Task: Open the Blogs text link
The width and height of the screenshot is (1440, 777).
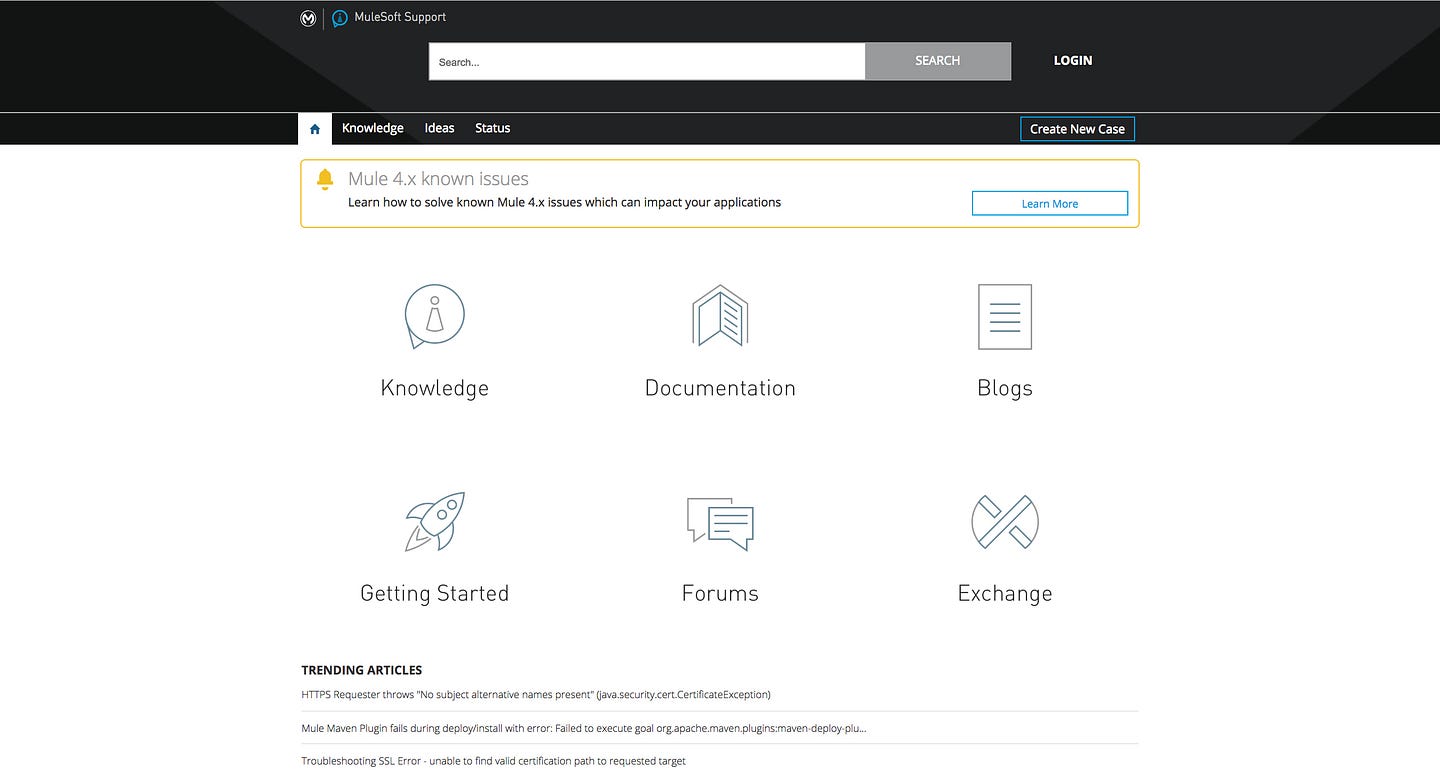Action: click(1005, 388)
